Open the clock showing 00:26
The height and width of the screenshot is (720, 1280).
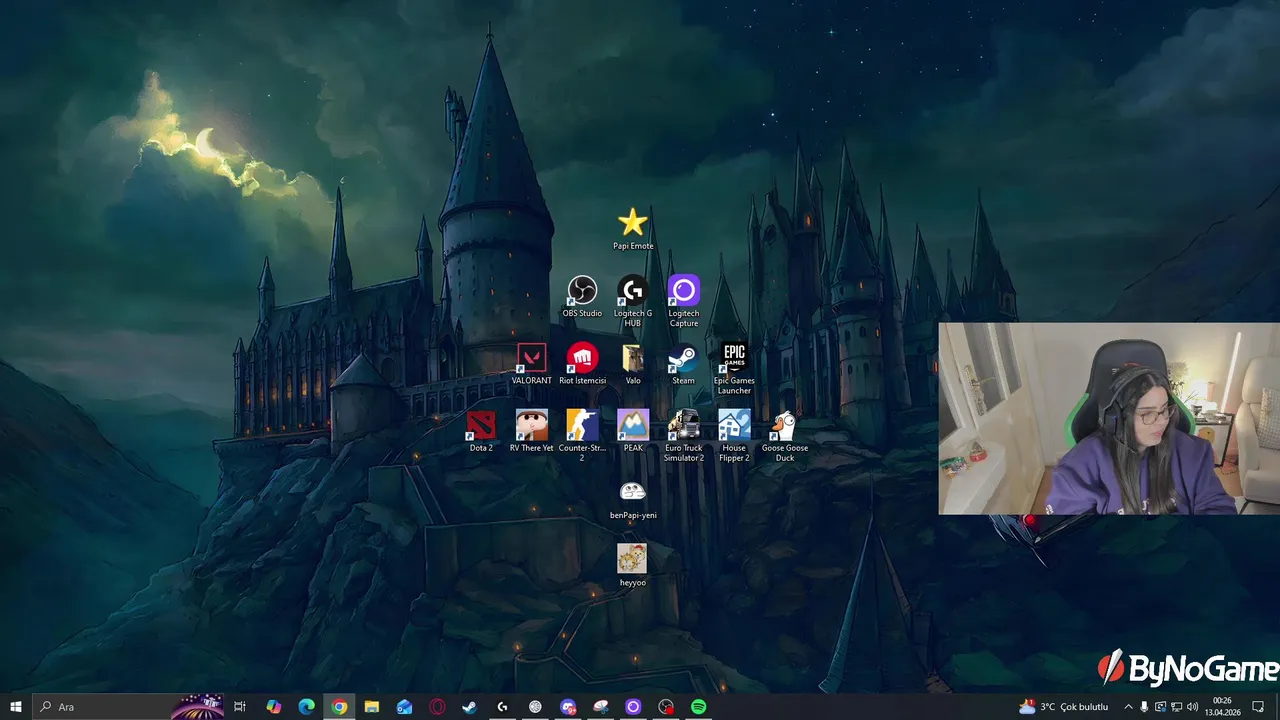click(1221, 707)
